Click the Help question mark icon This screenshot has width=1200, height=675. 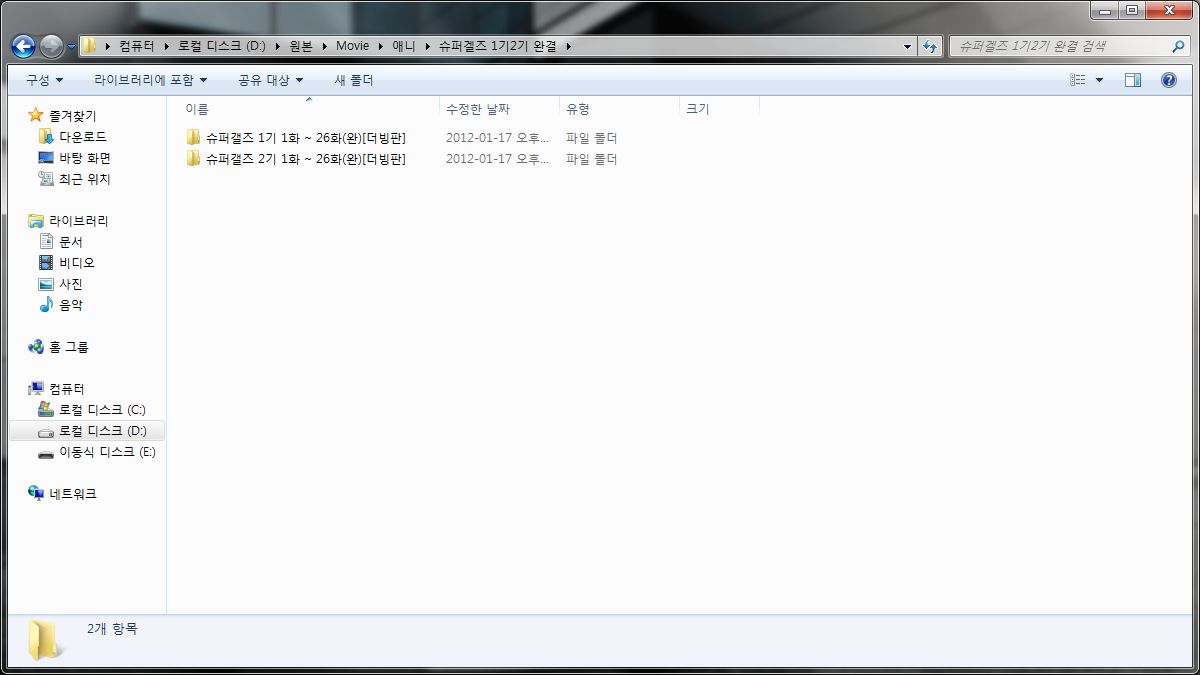pyautogui.click(x=1168, y=80)
